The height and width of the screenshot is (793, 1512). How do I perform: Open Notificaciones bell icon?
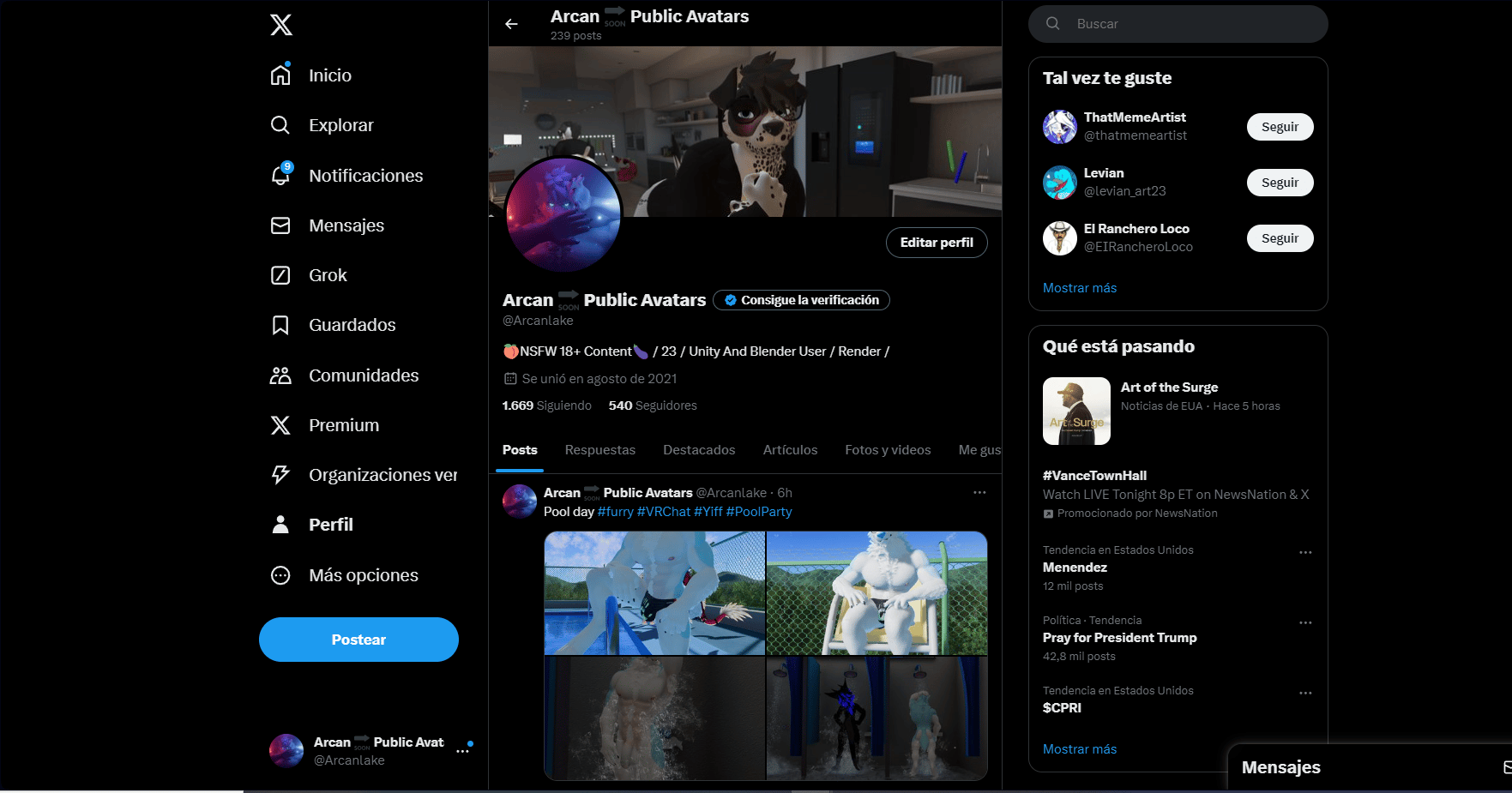[280, 175]
